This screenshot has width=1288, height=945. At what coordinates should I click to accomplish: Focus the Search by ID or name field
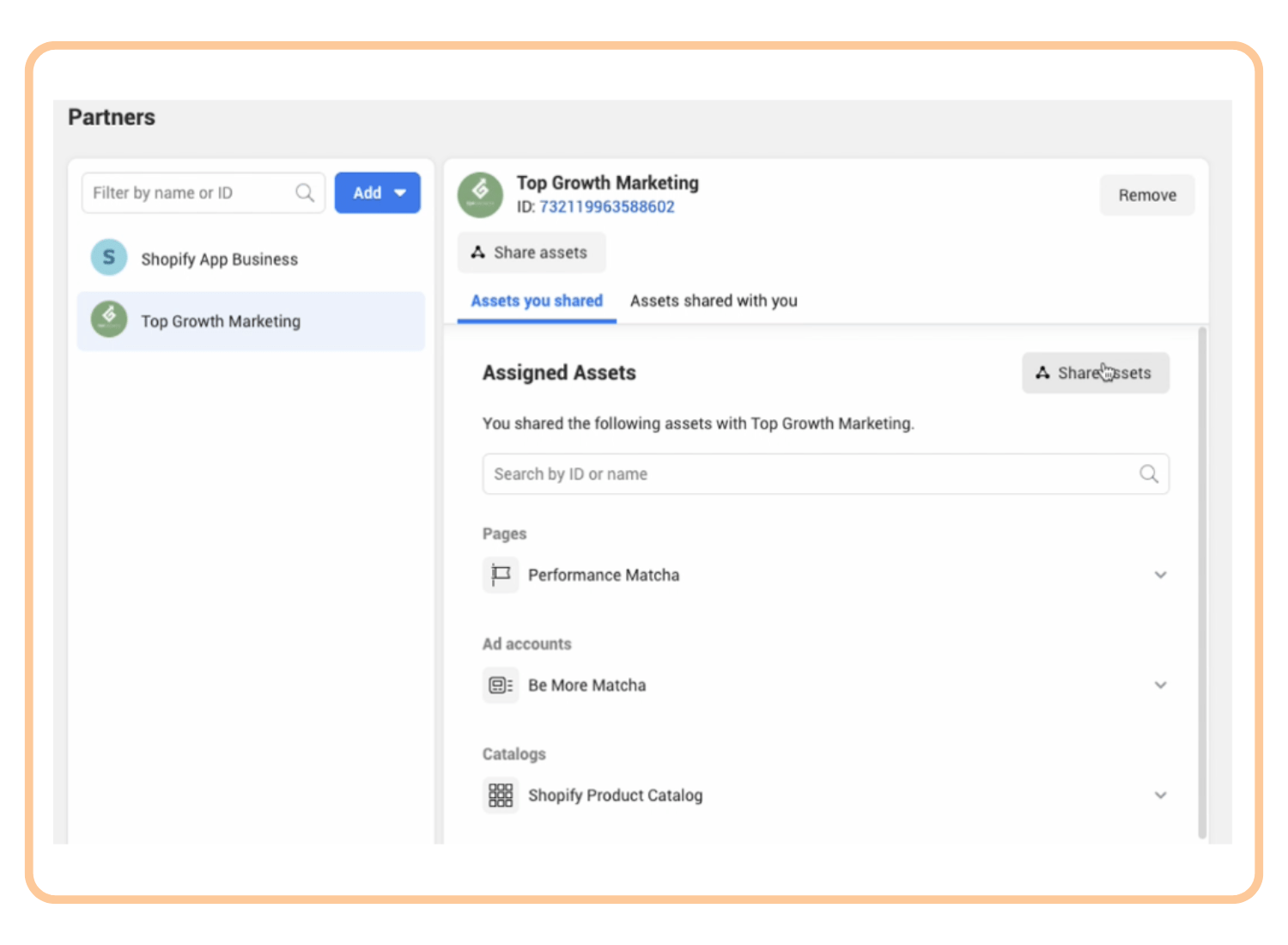[x=826, y=473]
